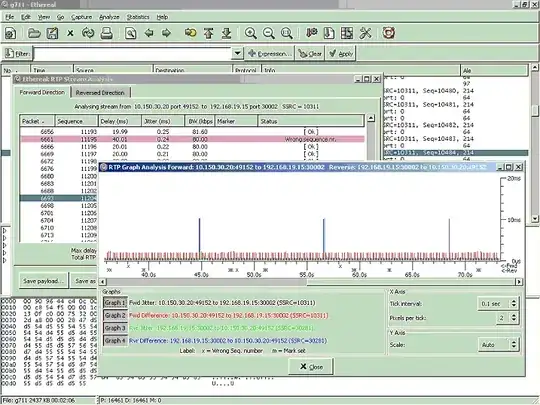
Task: Open the Help menu
Action: [162, 17]
